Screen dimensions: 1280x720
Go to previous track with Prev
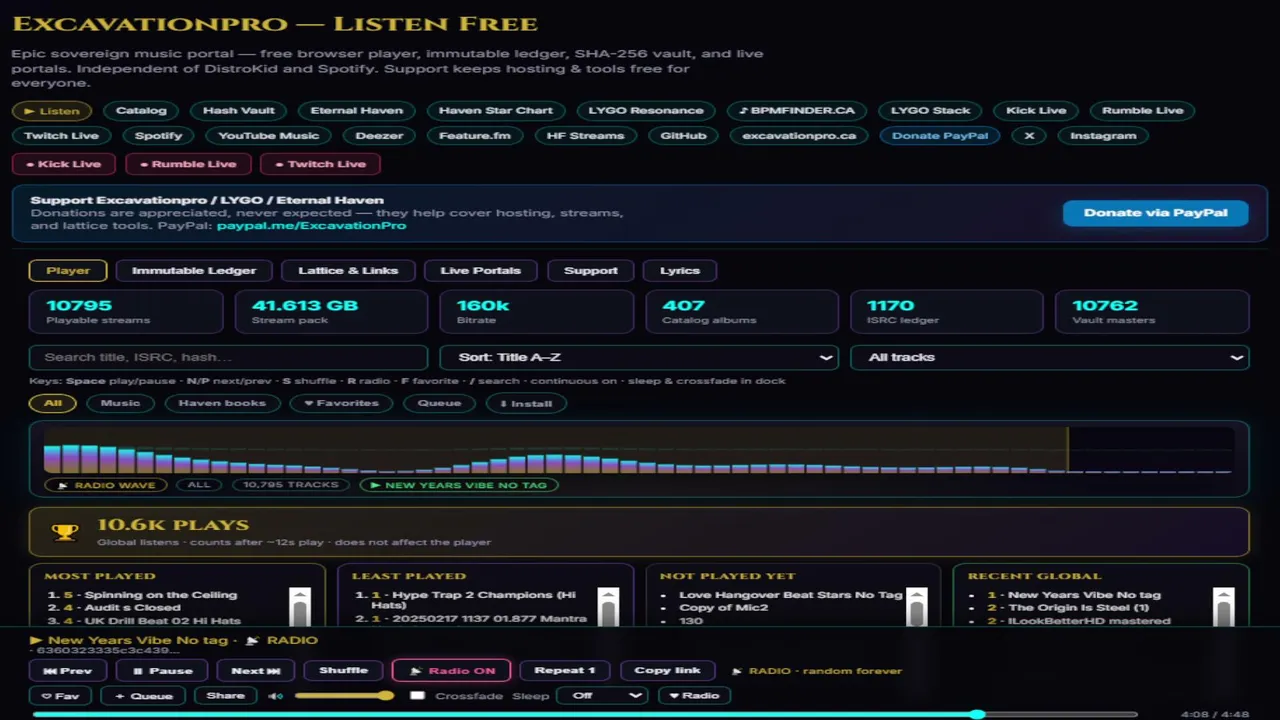point(69,671)
